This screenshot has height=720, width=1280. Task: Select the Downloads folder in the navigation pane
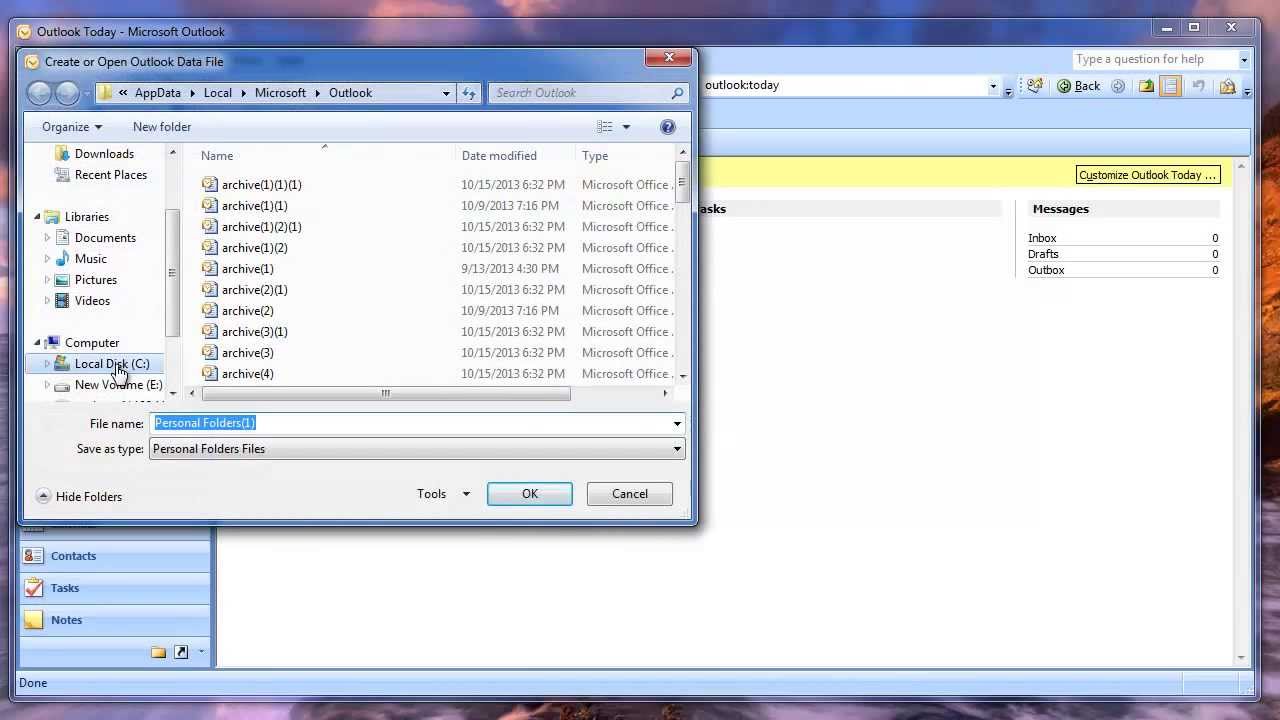pyautogui.click(x=104, y=154)
